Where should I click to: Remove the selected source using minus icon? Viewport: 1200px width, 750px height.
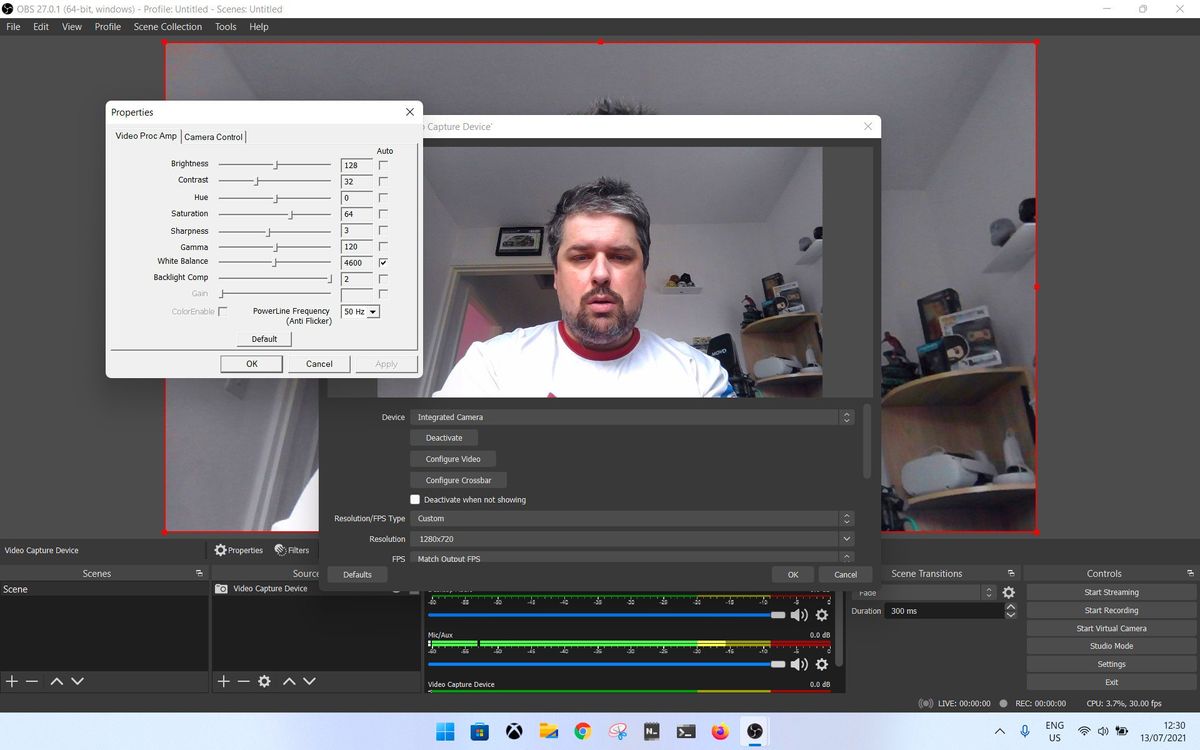242,681
